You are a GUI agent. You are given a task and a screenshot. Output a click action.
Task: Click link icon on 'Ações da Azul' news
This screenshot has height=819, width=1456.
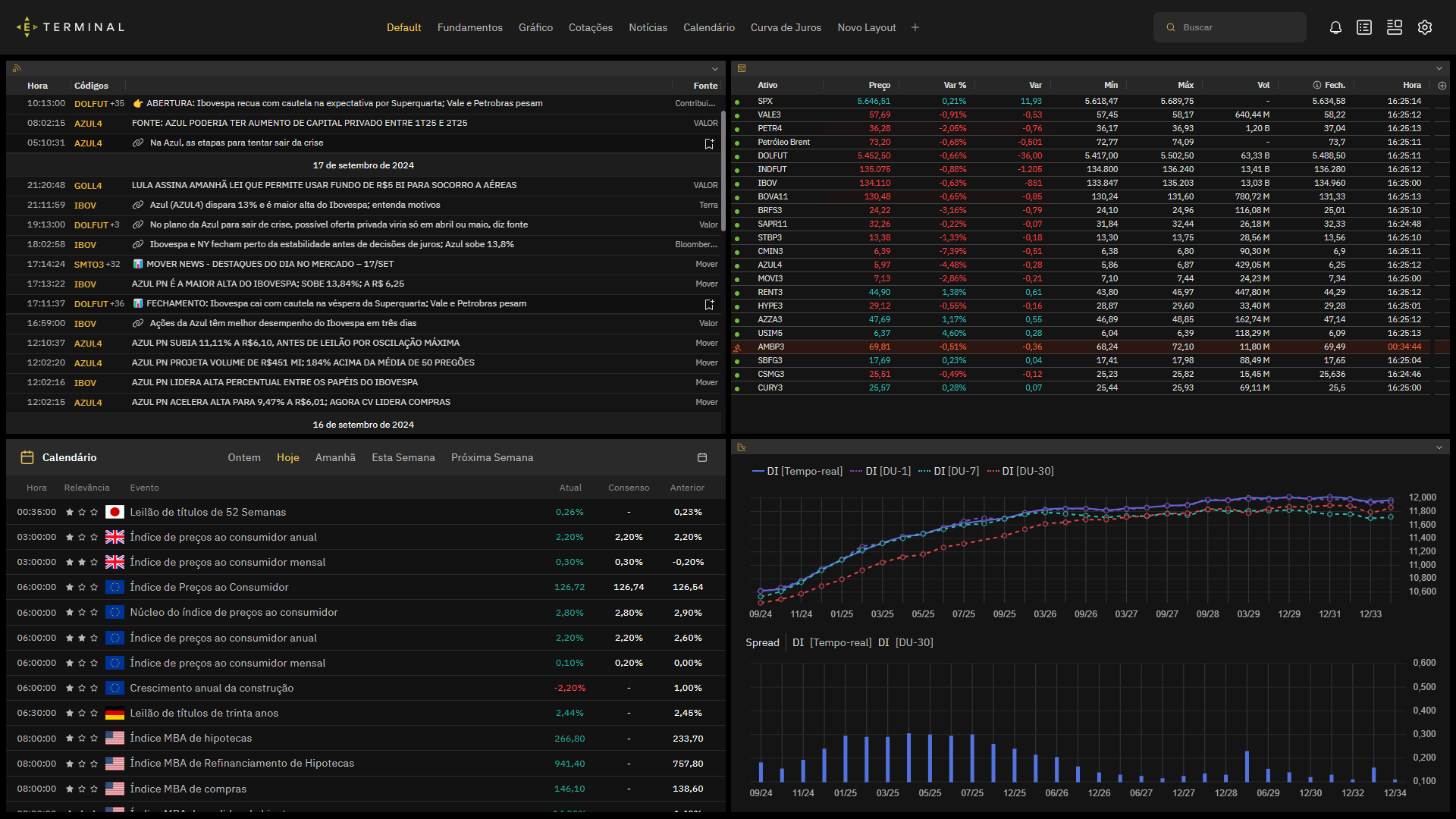138,323
